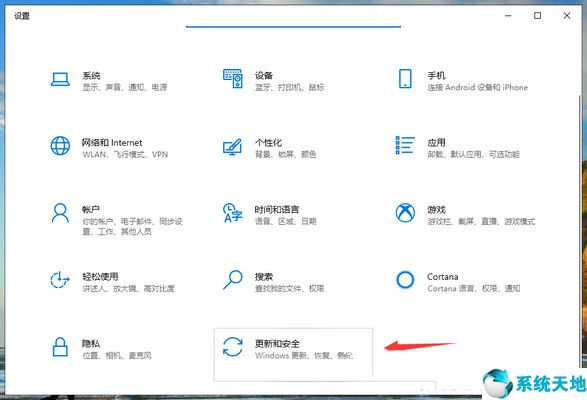
Task: Select the 时间和语言 title text
Action: tap(277, 210)
